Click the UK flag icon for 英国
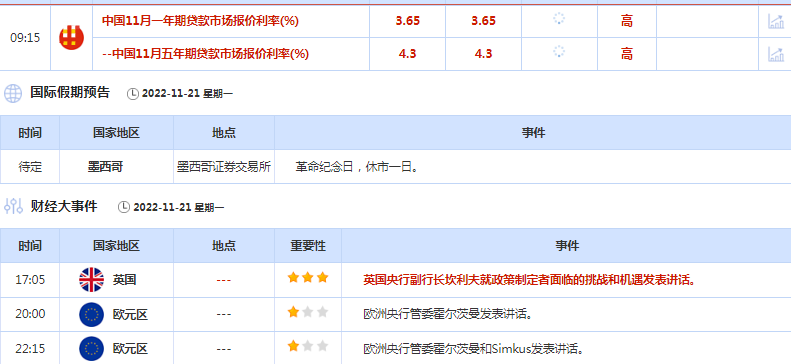The width and height of the screenshot is (791, 364). point(91,280)
